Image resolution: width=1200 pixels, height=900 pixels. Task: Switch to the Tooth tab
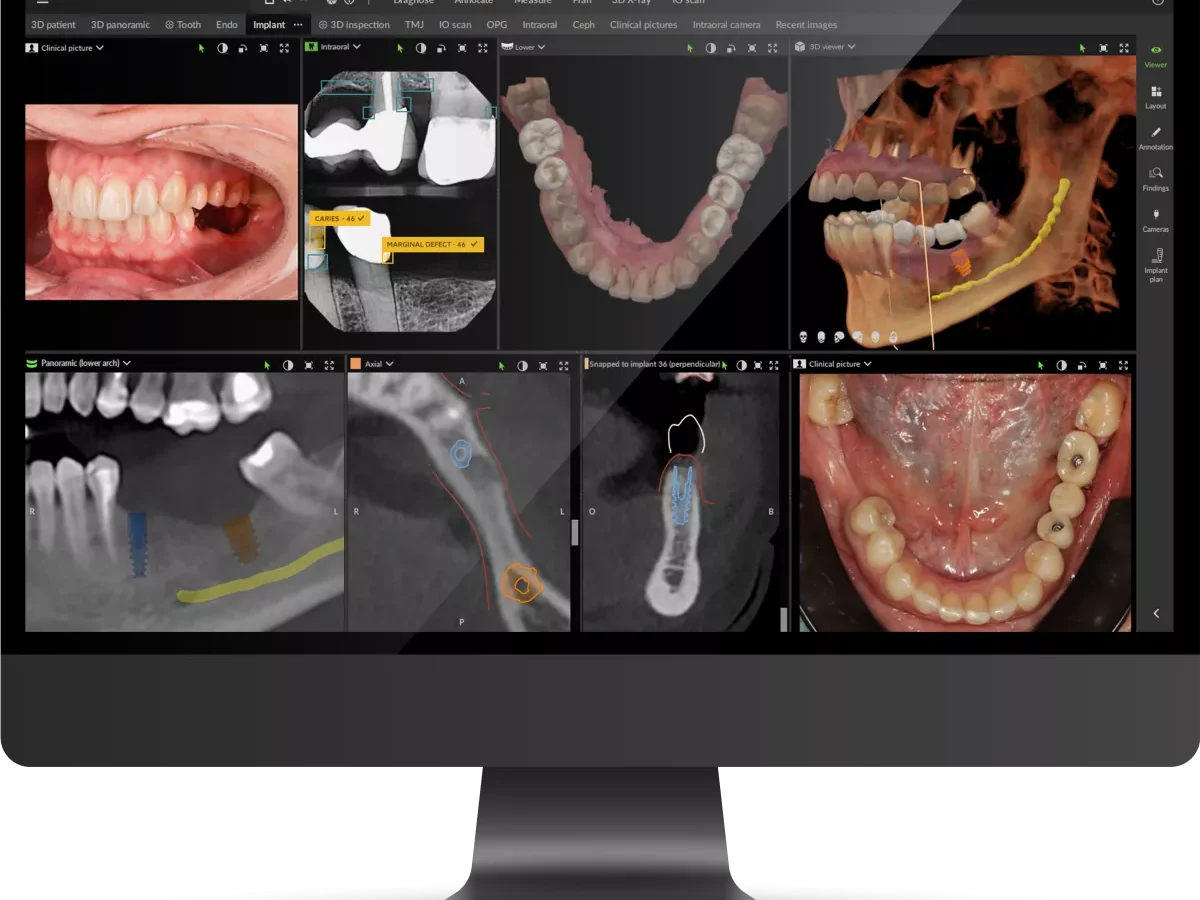point(183,25)
